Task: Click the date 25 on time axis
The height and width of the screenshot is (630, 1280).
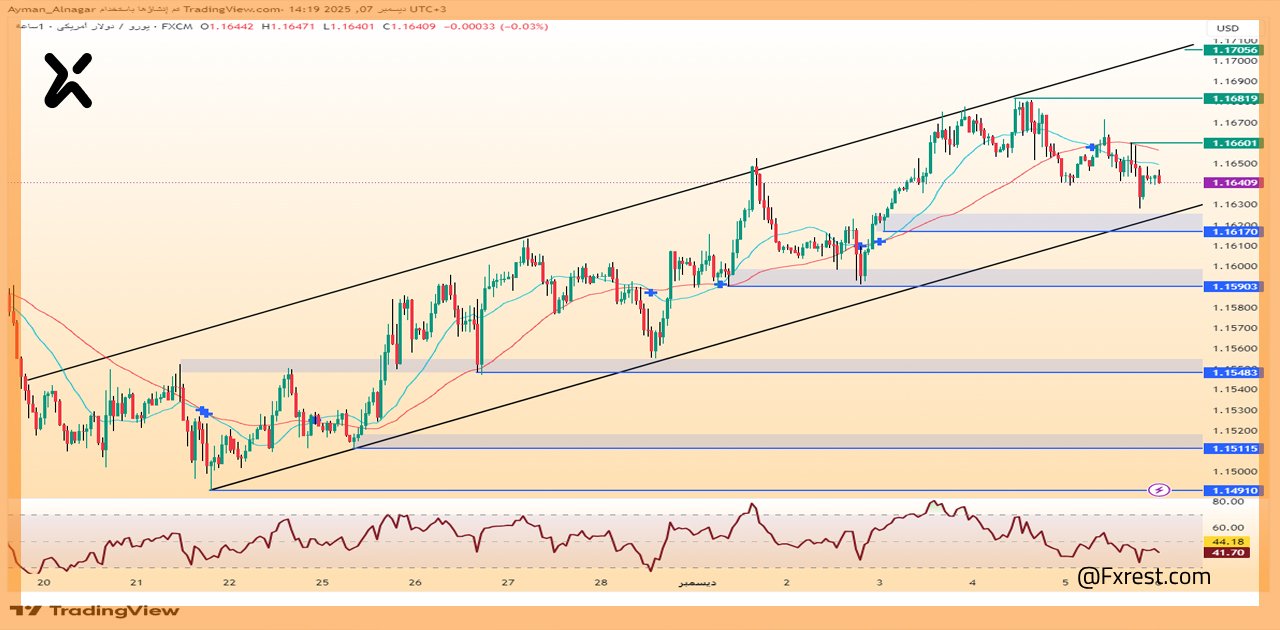Action: point(322,582)
